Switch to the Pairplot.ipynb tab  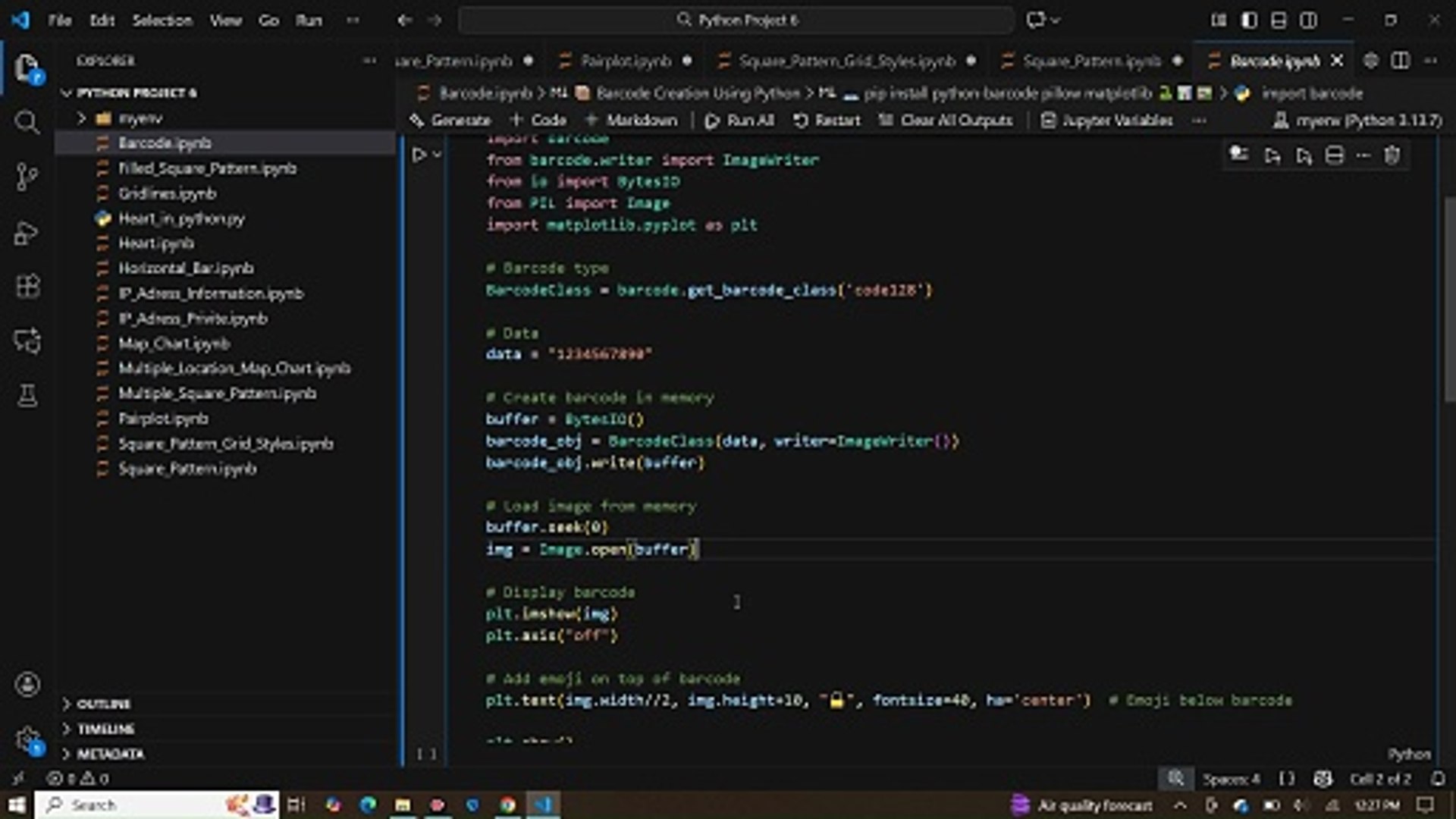(625, 61)
